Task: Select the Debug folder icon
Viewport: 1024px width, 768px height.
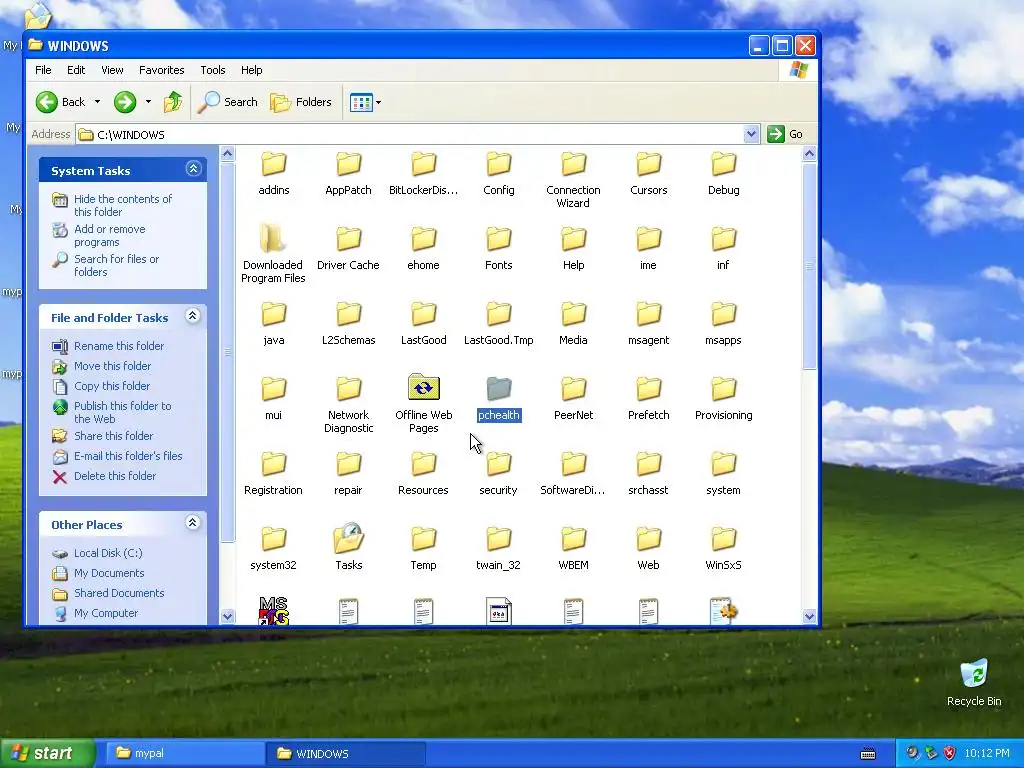Action: point(724,164)
